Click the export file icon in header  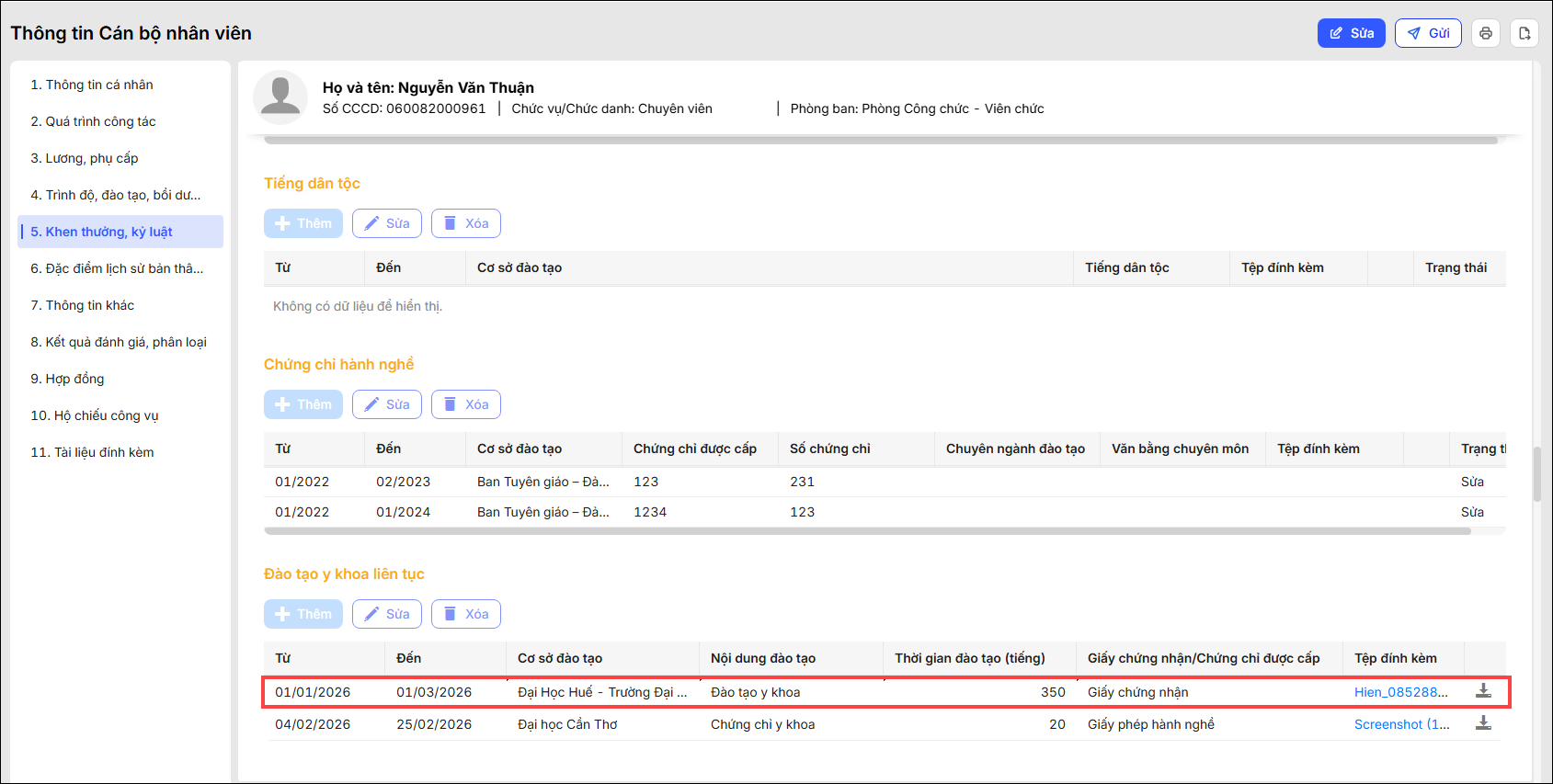coord(1524,33)
